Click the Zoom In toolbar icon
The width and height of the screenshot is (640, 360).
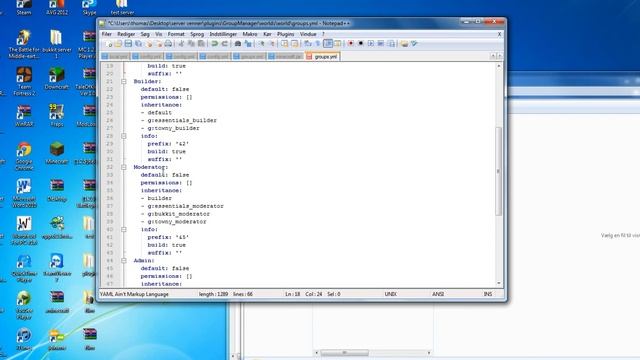pos(261,44)
